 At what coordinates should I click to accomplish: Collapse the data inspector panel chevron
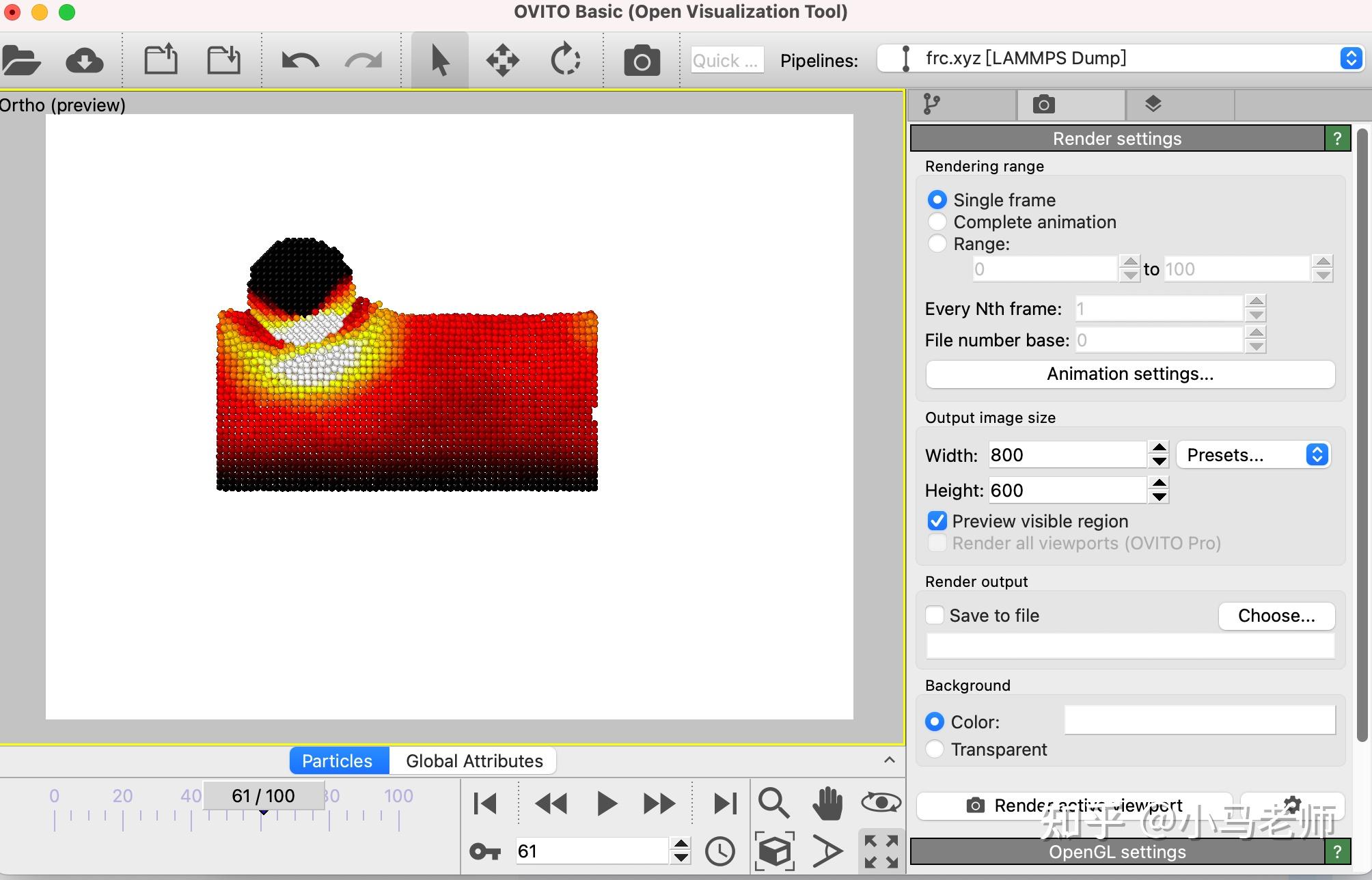(889, 760)
